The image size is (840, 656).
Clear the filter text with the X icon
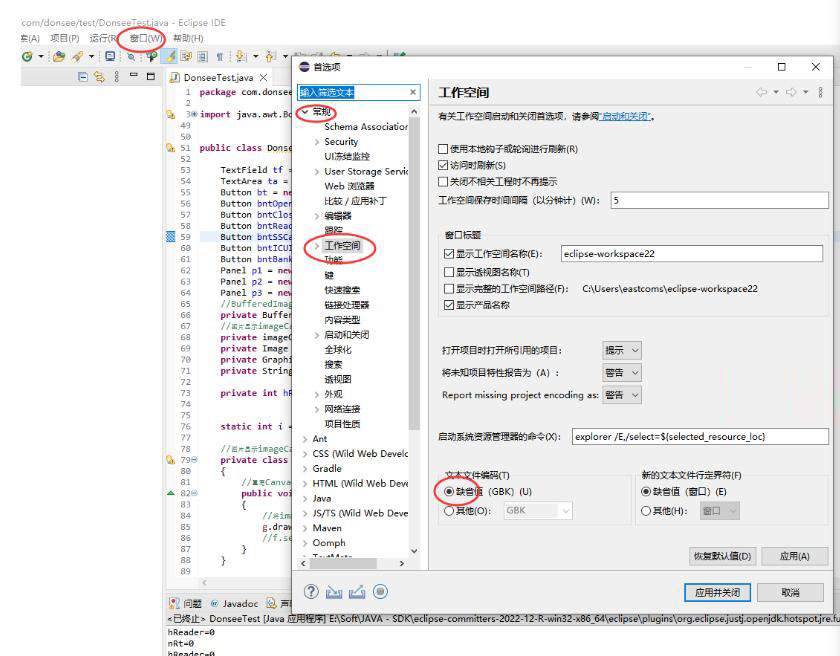413,92
